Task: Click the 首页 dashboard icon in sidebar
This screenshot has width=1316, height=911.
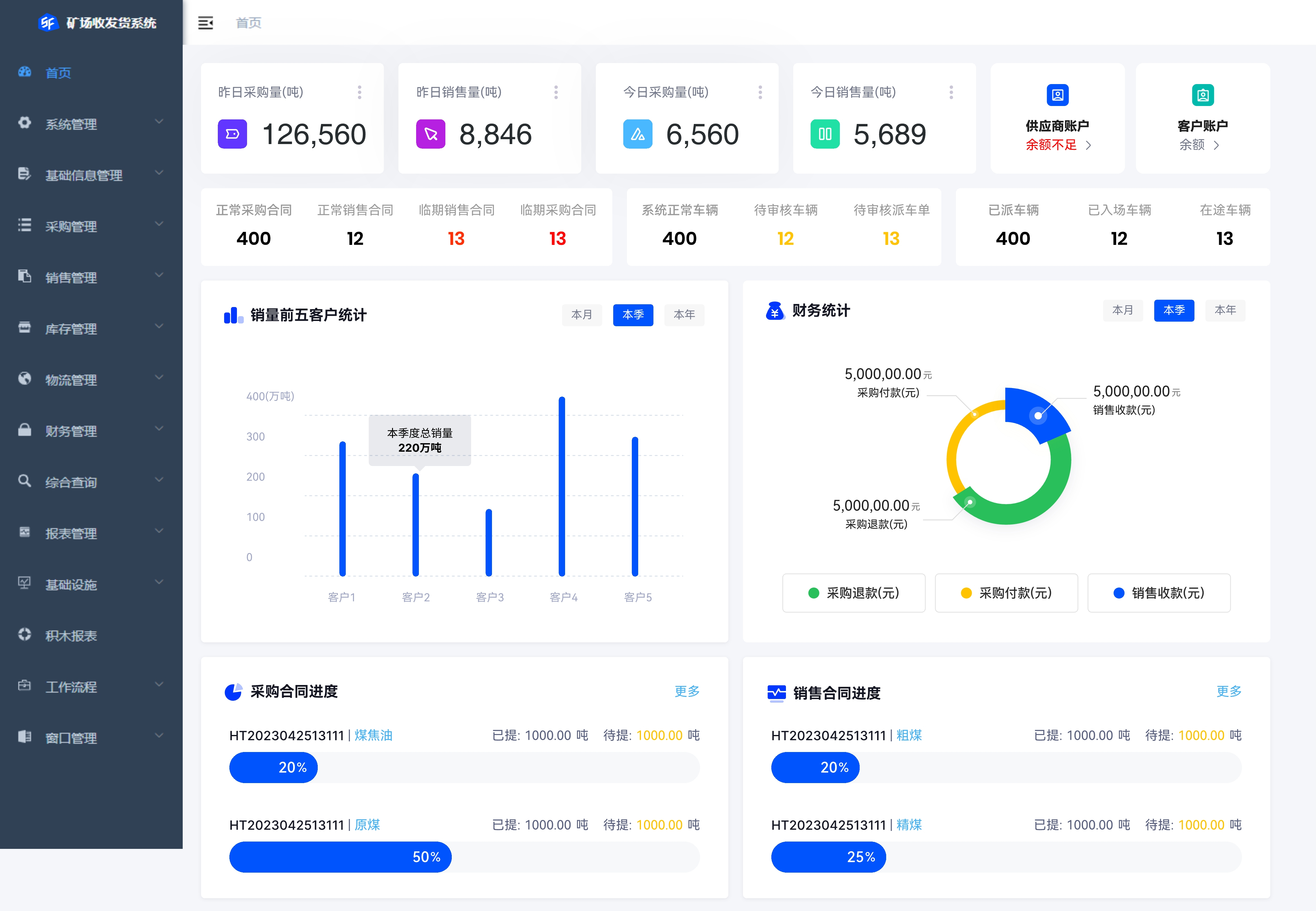Action: click(25, 72)
